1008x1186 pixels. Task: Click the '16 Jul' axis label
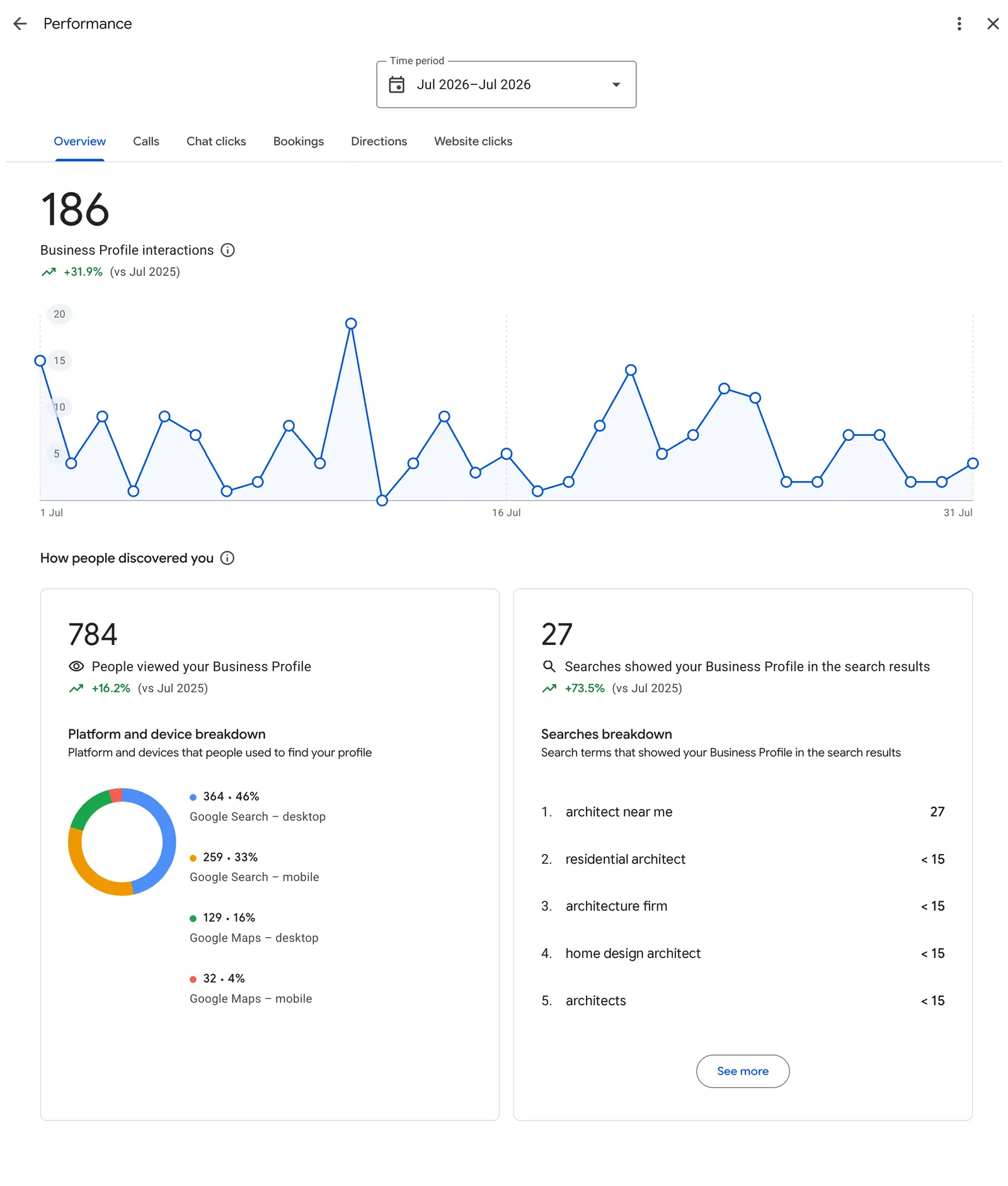507,513
